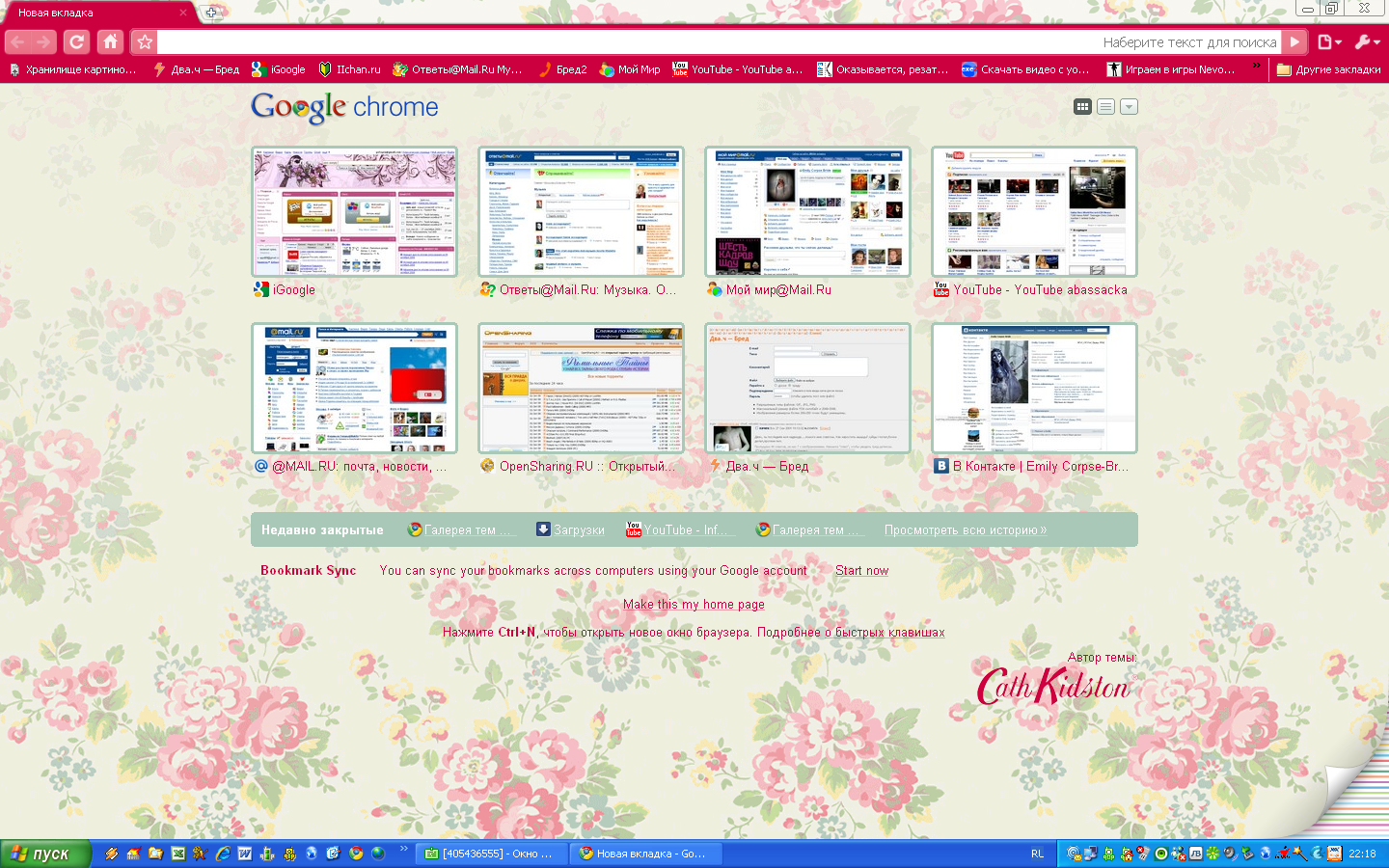1389x868 pixels.
Task: Click the Новая вкладка - Go… taskbar button
Action: tap(644, 854)
